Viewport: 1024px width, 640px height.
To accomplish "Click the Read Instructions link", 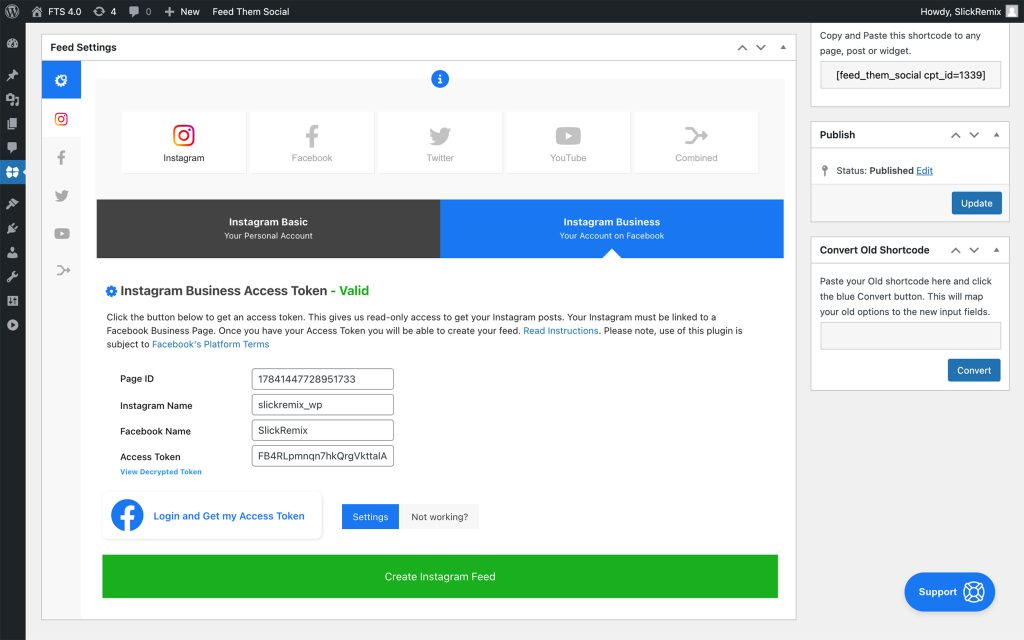I will (560, 330).
